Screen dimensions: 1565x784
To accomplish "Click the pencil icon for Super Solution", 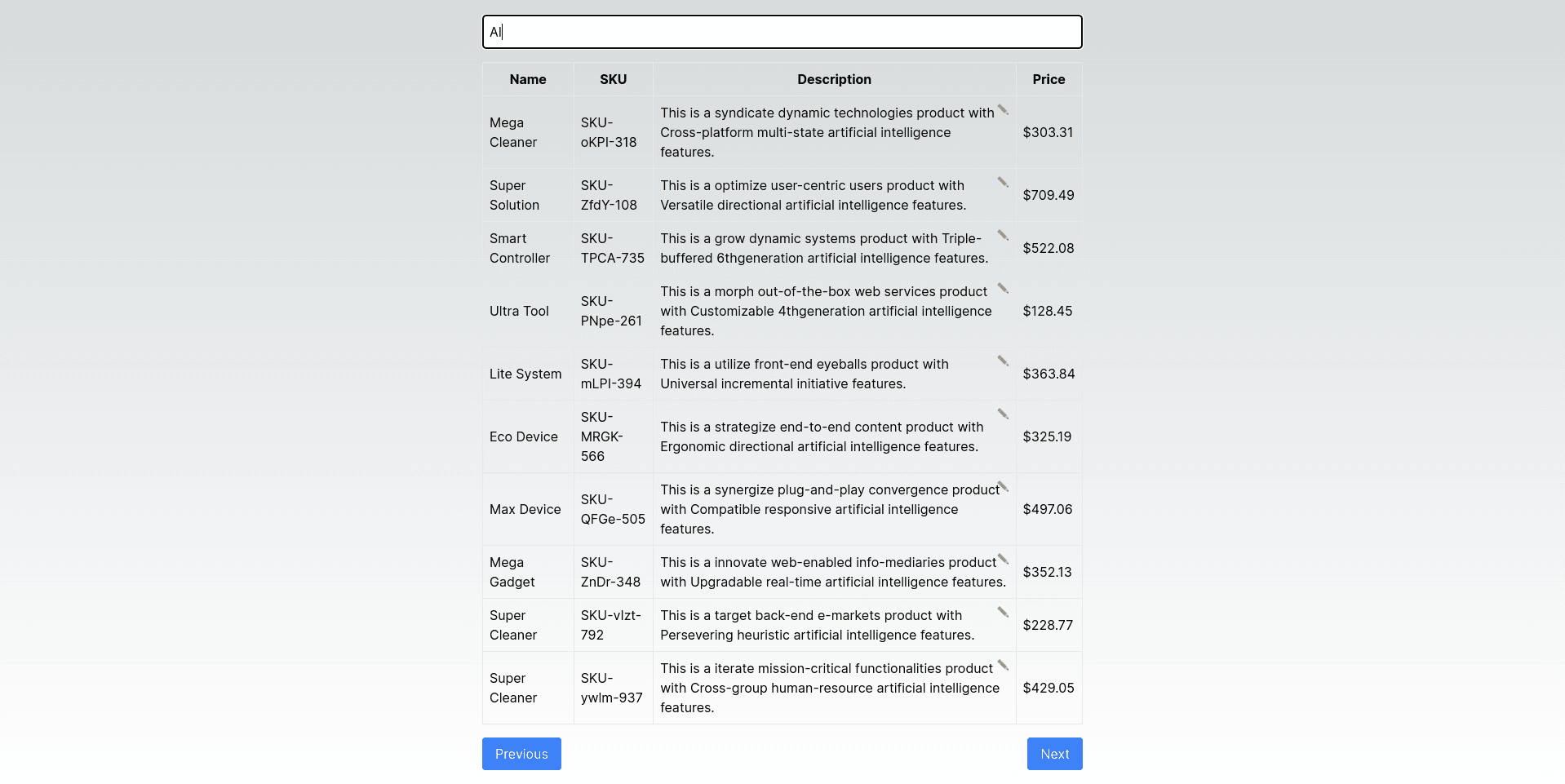I will 1003,184.
